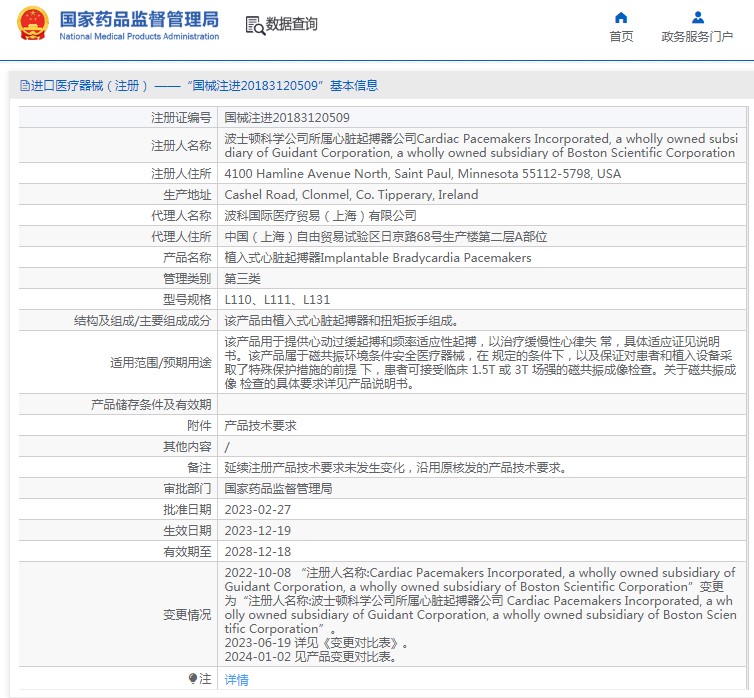This screenshot has height=698, width=754.
Task: Click the 代理人住所 row label
Action: pos(181,237)
